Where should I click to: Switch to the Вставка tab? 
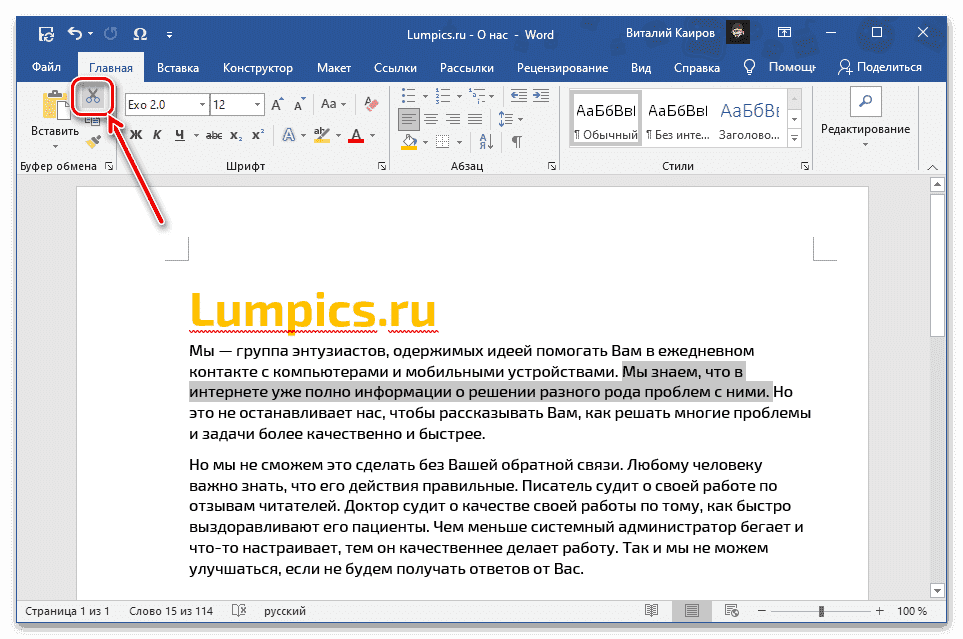(x=177, y=68)
